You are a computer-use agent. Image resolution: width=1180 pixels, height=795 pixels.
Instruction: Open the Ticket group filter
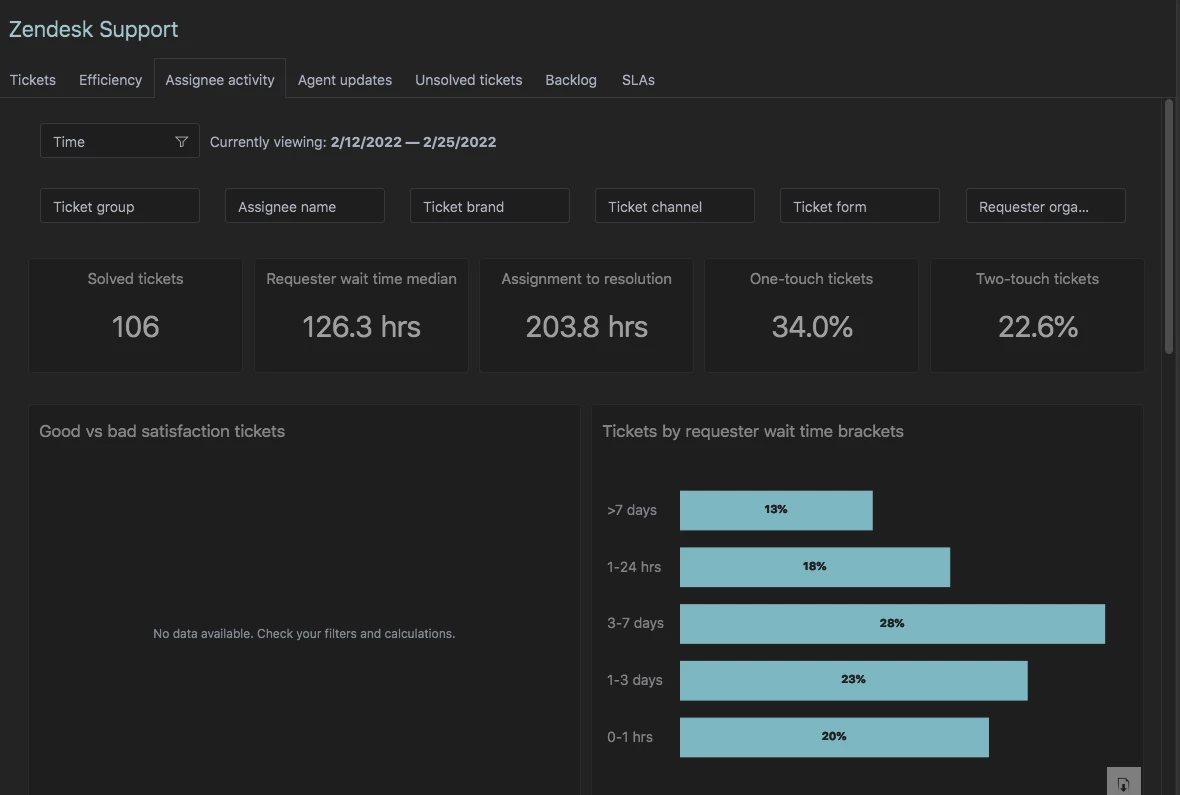120,206
